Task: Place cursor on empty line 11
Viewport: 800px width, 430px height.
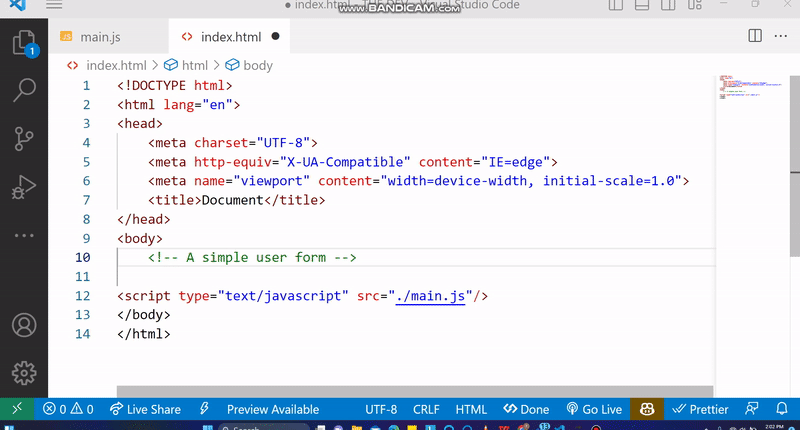Action: pyautogui.click(x=416, y=276)
